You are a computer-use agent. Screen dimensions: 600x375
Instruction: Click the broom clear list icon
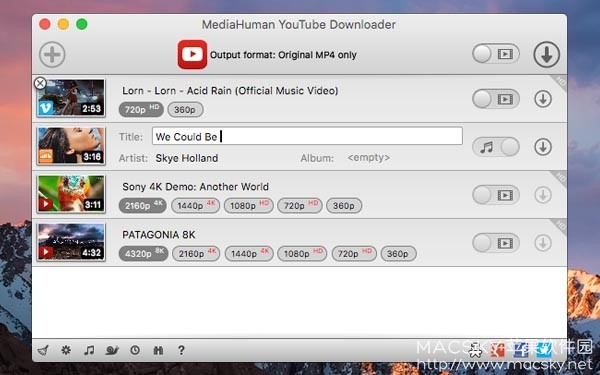(43, 350)
